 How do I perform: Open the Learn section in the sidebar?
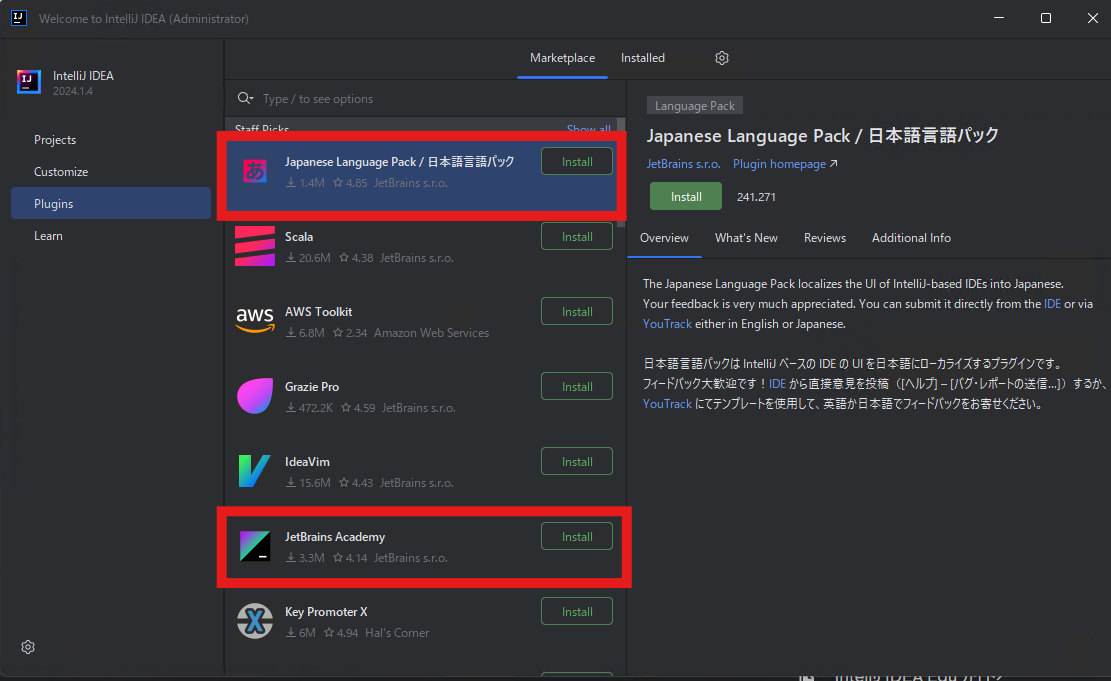pos(48,235)
